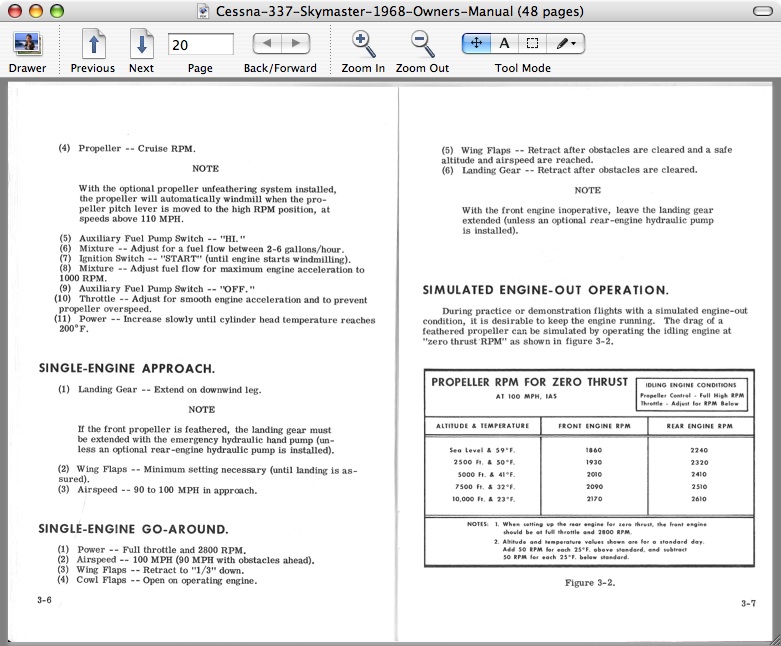Viewport: 781px width, 646px height.
Task: Enable the rectangular Select tool
Action: click(x=533, y=44)
